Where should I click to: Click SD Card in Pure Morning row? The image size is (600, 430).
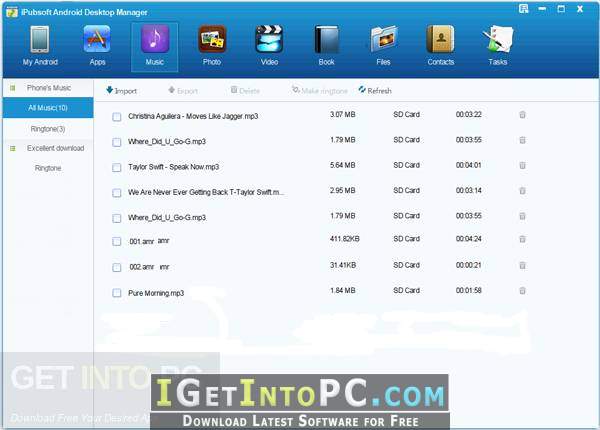(406, 291)
